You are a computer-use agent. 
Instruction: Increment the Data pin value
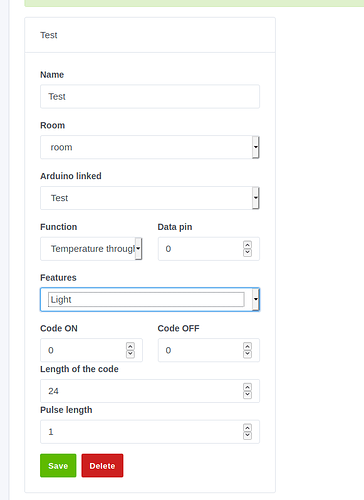pos(247,245)
